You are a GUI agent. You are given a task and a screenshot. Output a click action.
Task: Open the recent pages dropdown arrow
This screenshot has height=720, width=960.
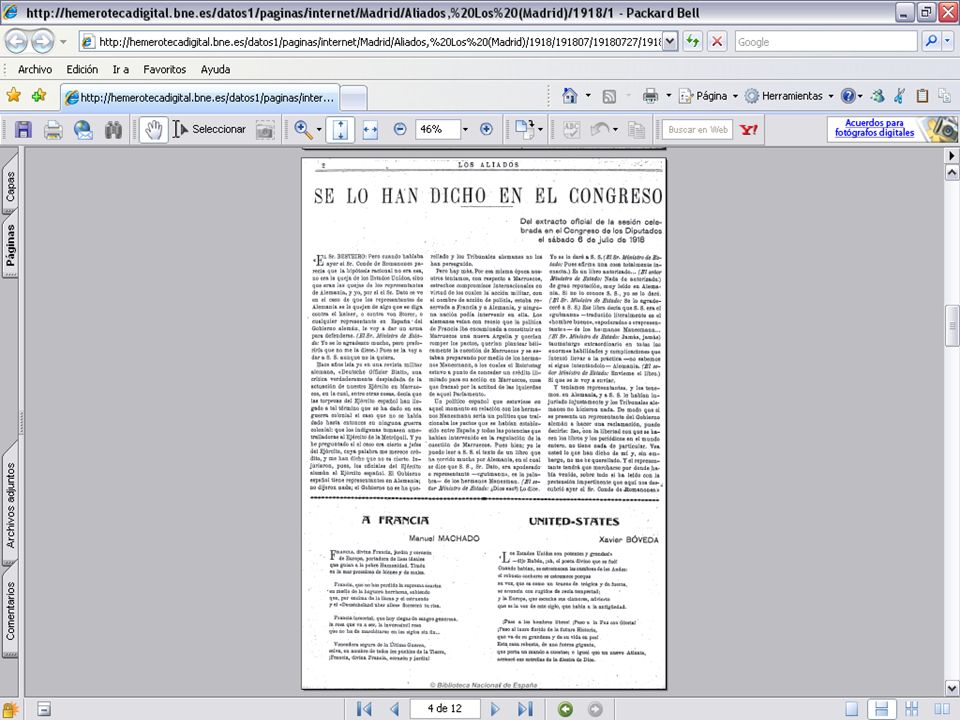[x=63, y=42]
